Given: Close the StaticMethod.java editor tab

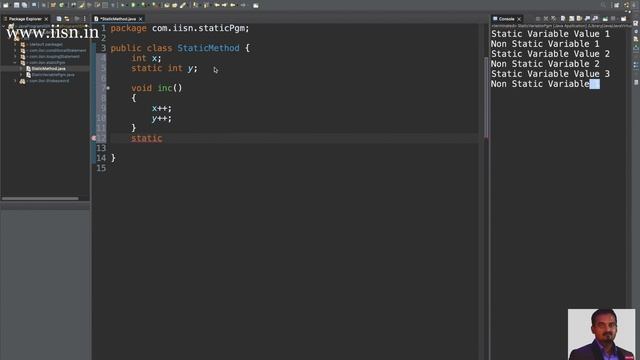Looking at the screenshot, I should [x=140, y=19].
